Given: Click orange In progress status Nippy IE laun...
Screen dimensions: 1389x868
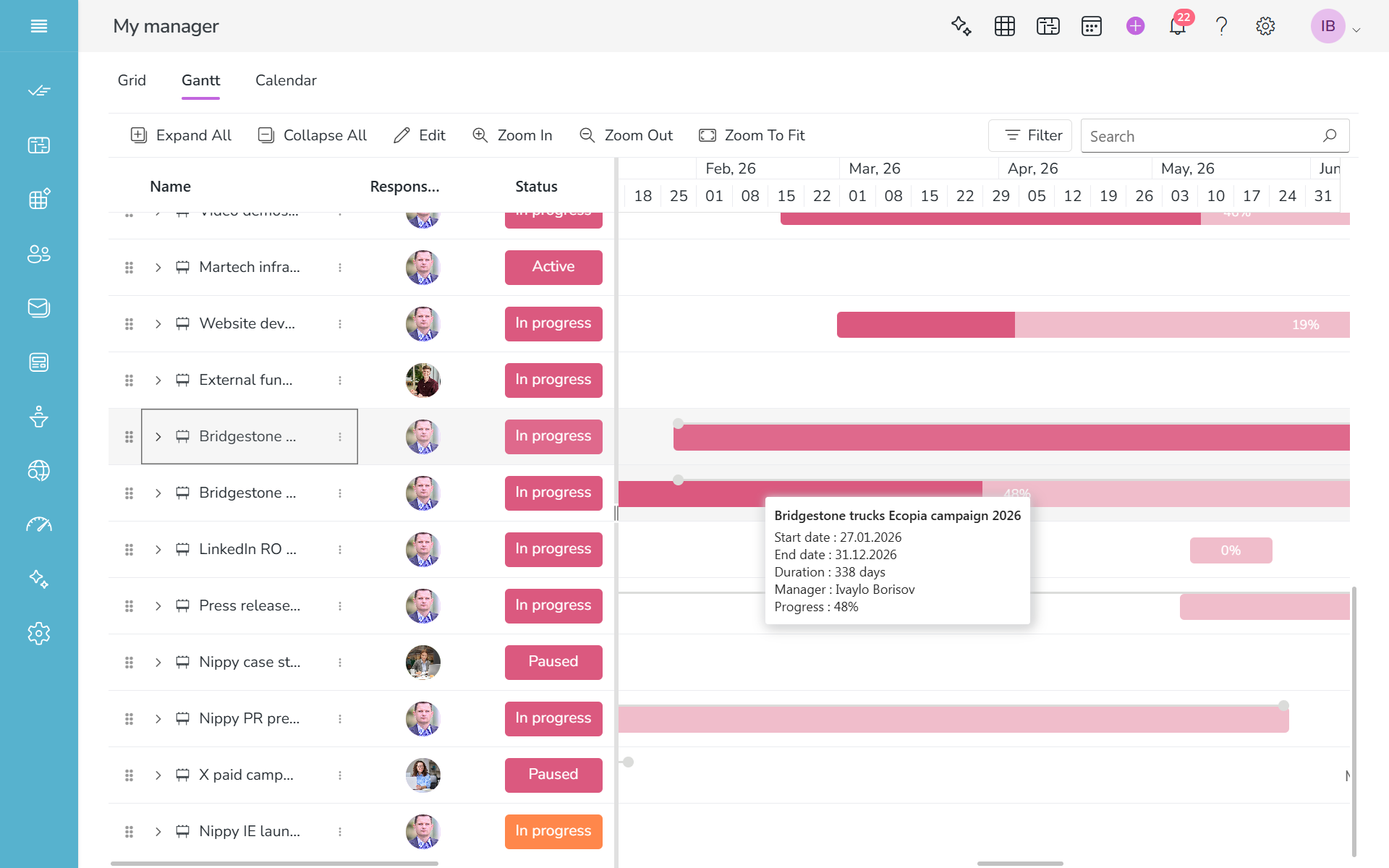Looking at the screenshot, I should click(x=553, y=831).
